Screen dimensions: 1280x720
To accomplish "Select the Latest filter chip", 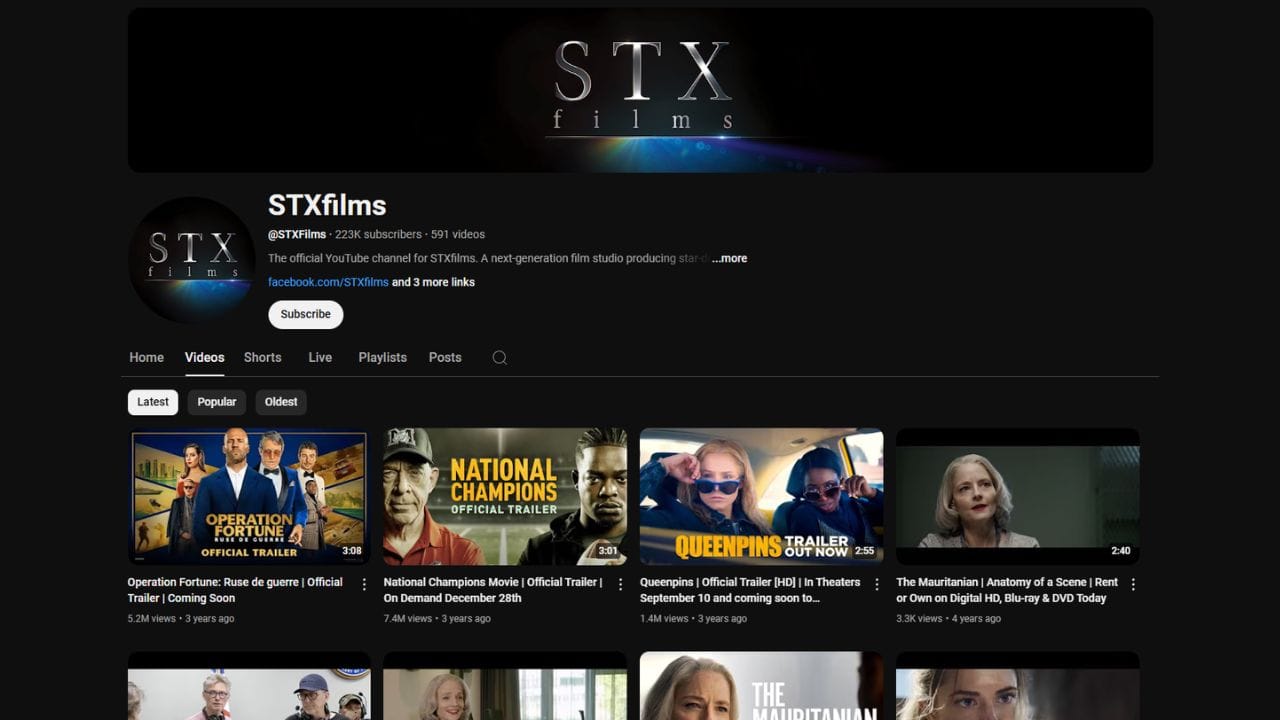I will (153, 402).
